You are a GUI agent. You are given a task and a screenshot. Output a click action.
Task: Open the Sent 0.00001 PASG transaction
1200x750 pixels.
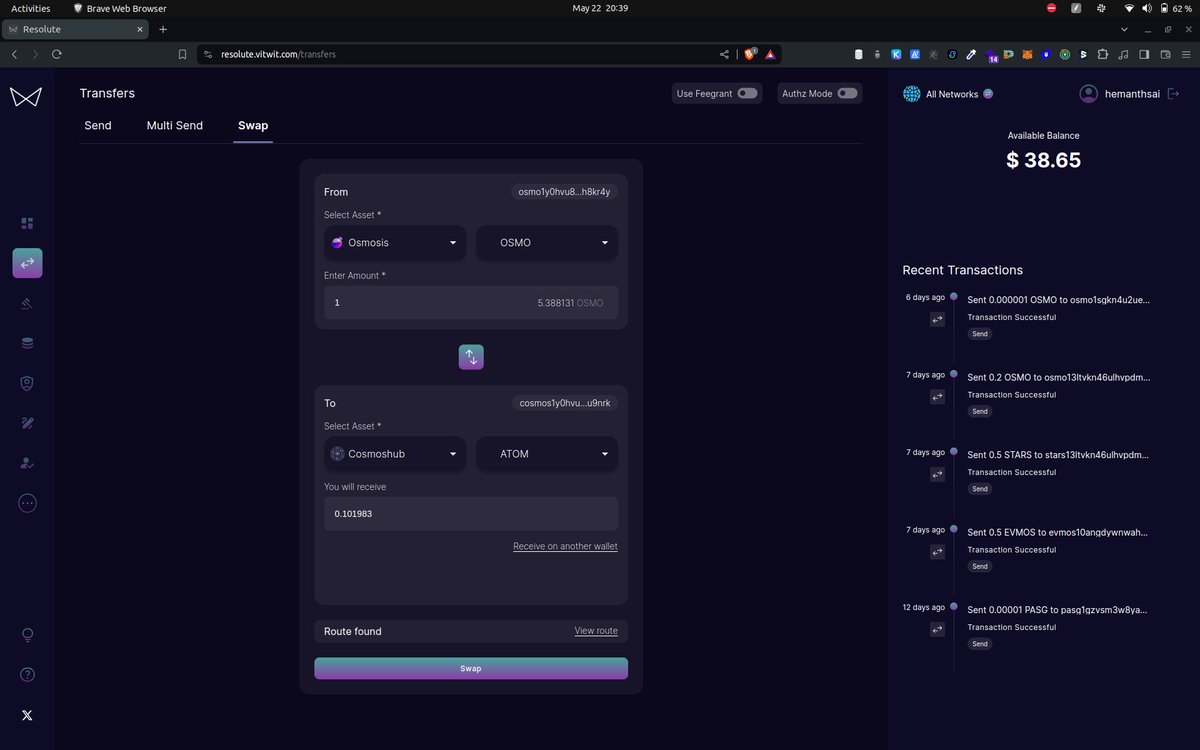click(1058, 609)
